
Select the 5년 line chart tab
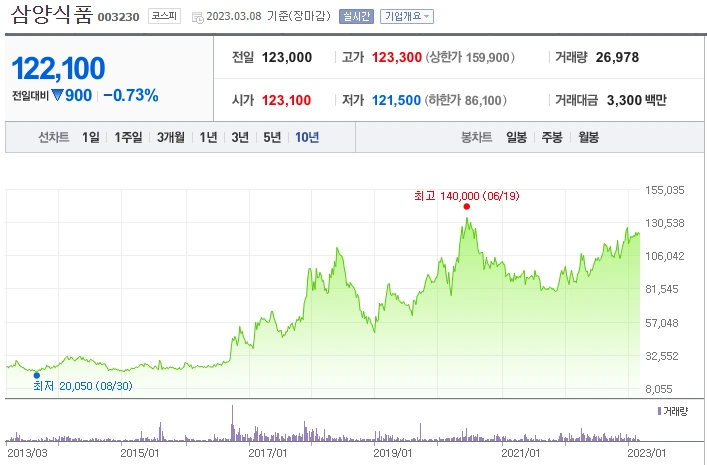click(x=272, y=137)
